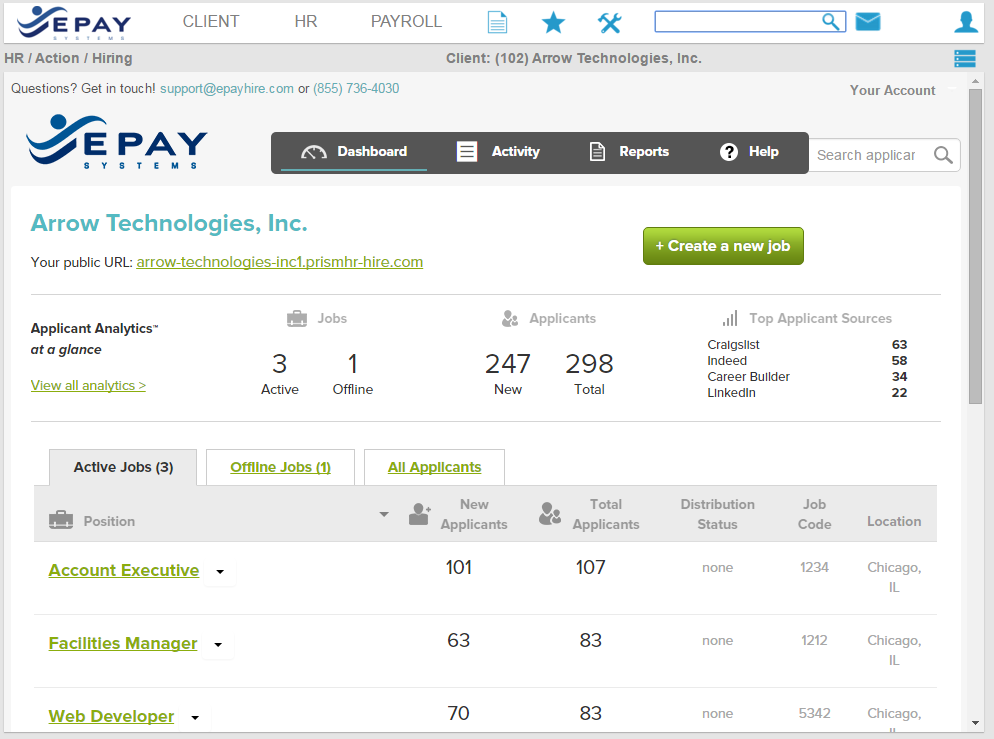Click the stacked list icon below profile
Image resolution: width=994 pixels, height=739 pixels.
click(x=964, y=59)
